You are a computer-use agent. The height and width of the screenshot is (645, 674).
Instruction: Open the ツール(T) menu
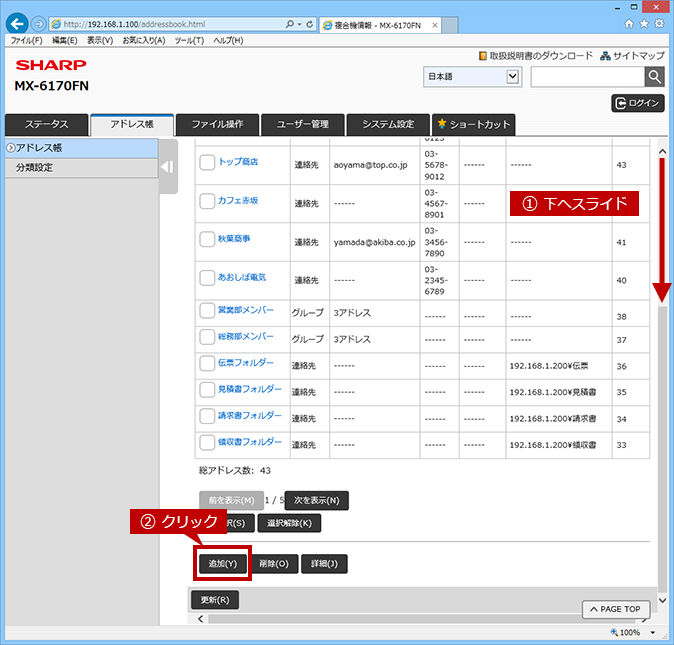coord(189,40)
